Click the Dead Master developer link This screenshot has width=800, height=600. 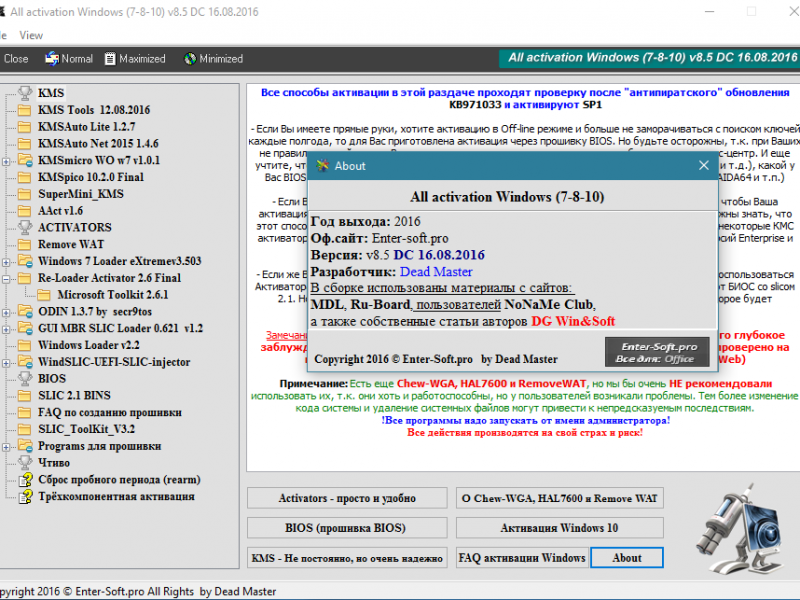pos(436,271)
